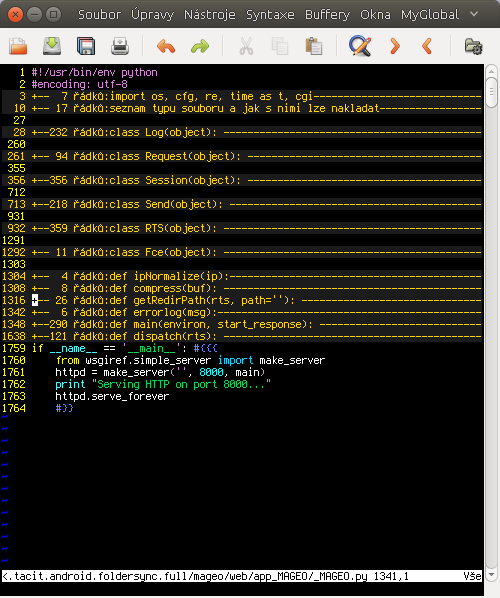Open Find and Replace magnifier icon
The image size is (500, 598).
point(360,46)
